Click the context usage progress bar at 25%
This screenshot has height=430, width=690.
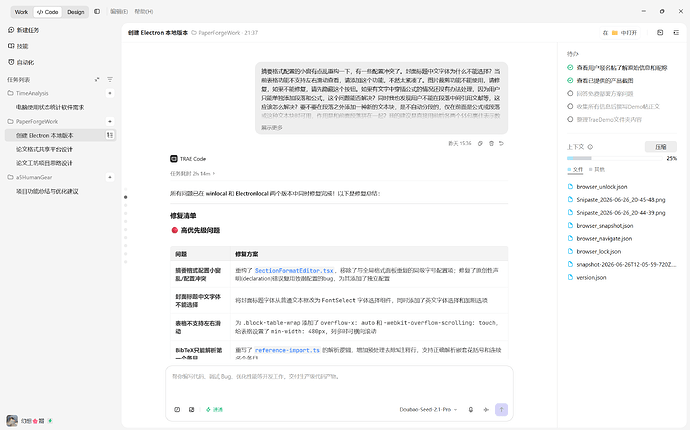[x=614, y=158]
